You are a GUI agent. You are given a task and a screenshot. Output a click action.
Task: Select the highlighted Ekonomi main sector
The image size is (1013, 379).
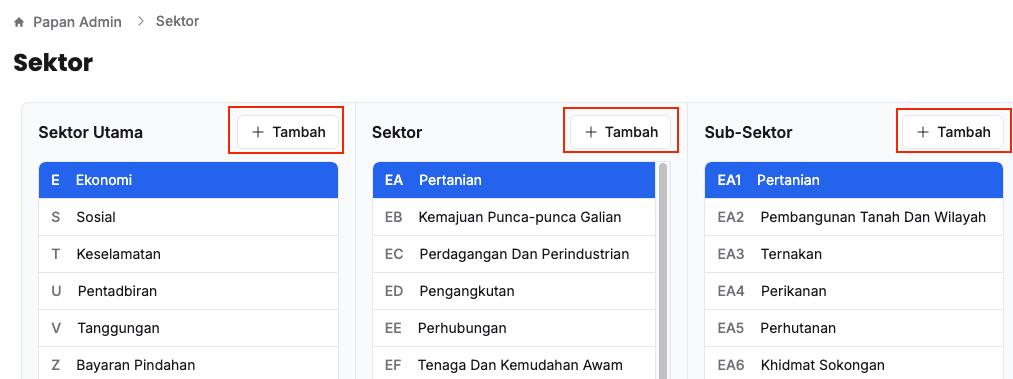(x=188, y=180)
